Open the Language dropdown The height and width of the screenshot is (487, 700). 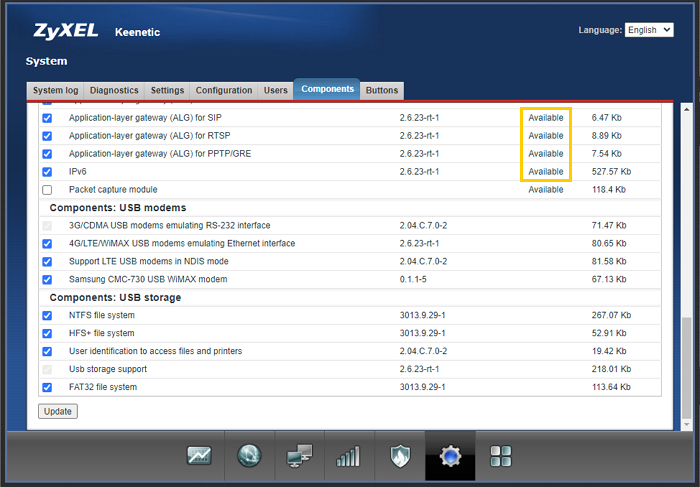(x=649, y=30)
